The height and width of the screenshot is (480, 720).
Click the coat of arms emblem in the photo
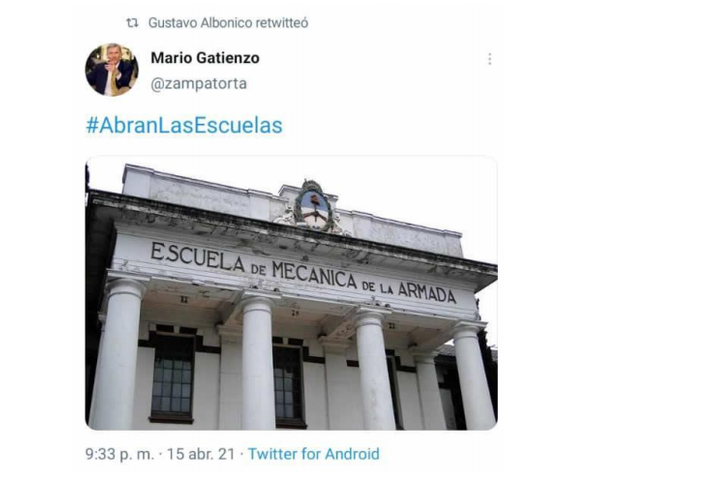(314, 206)
